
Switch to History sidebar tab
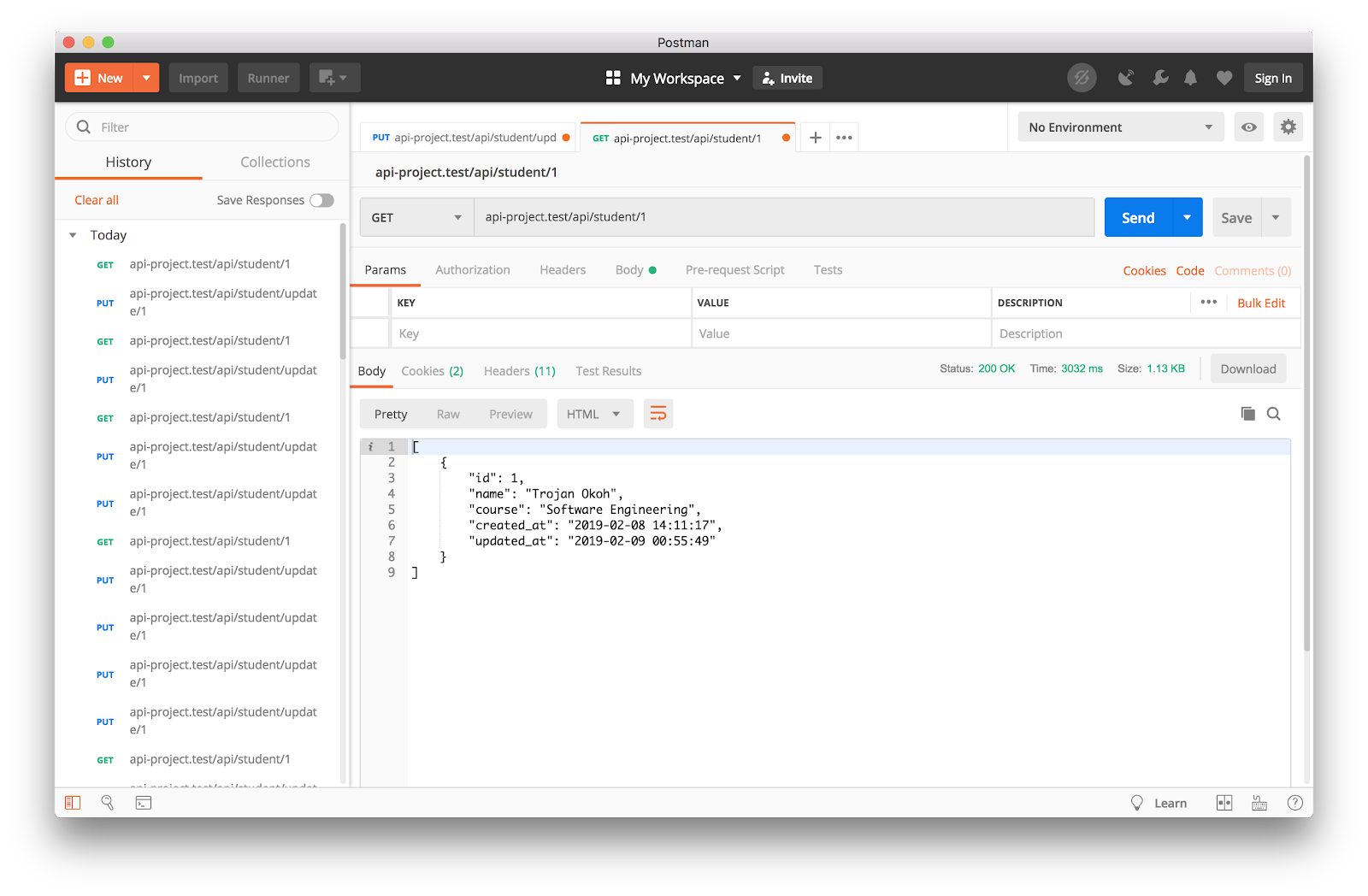tap(128, 162)
